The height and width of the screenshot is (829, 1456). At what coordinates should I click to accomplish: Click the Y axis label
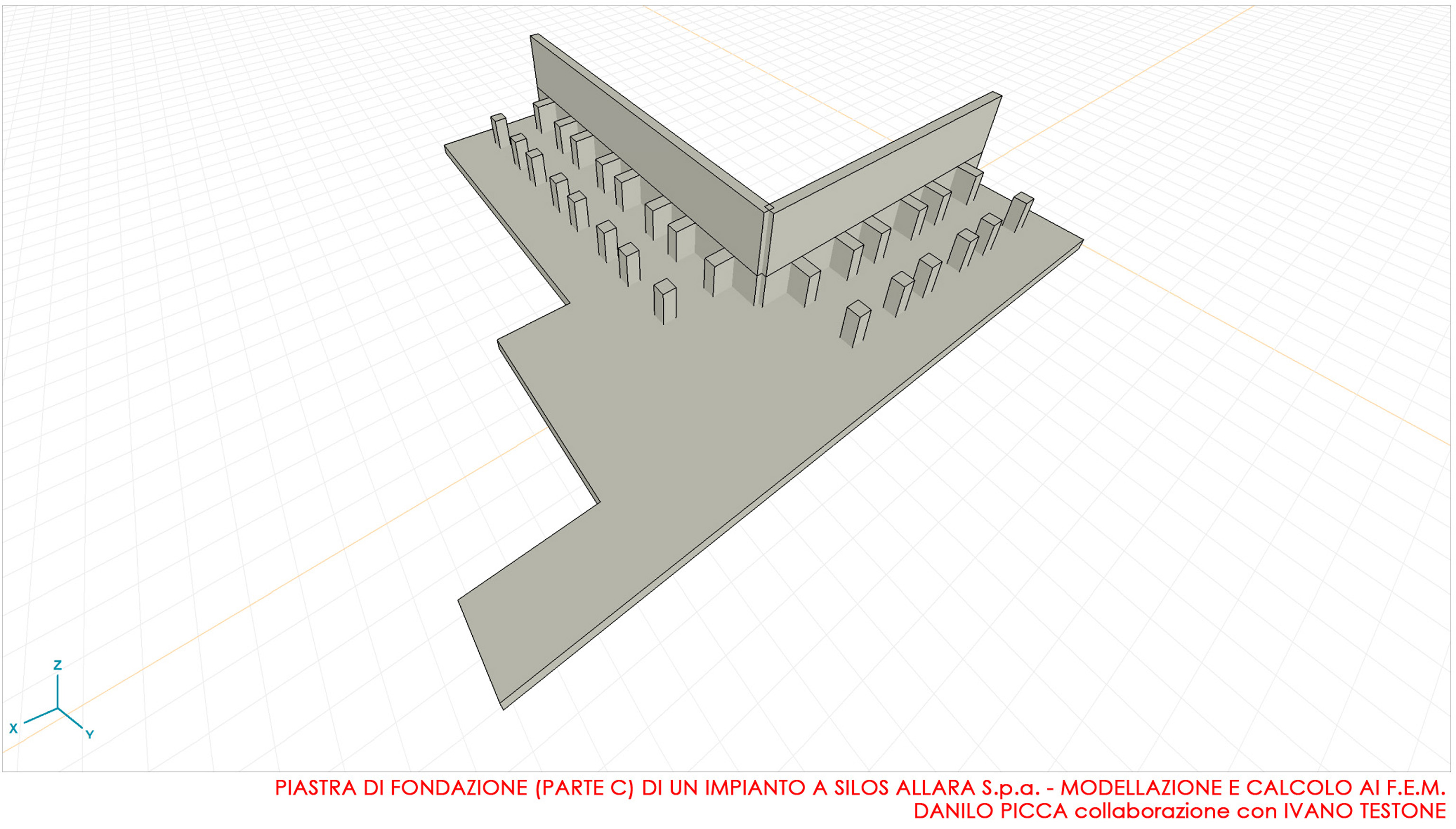tap(90, 734)
